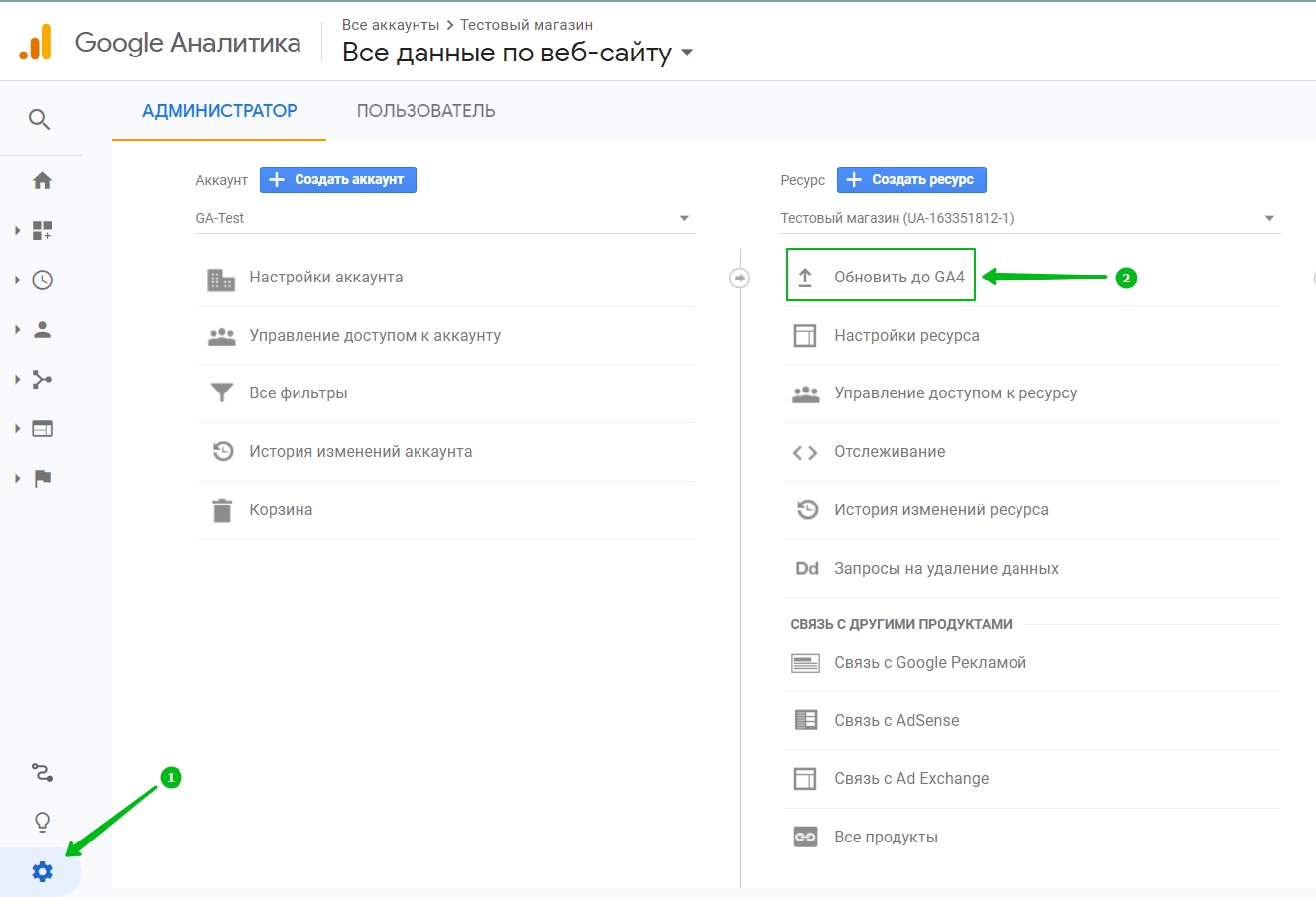Click Создать ресурс button
Image resolution: width=1316 pixels, height=897 pixels.
(911, 179)
